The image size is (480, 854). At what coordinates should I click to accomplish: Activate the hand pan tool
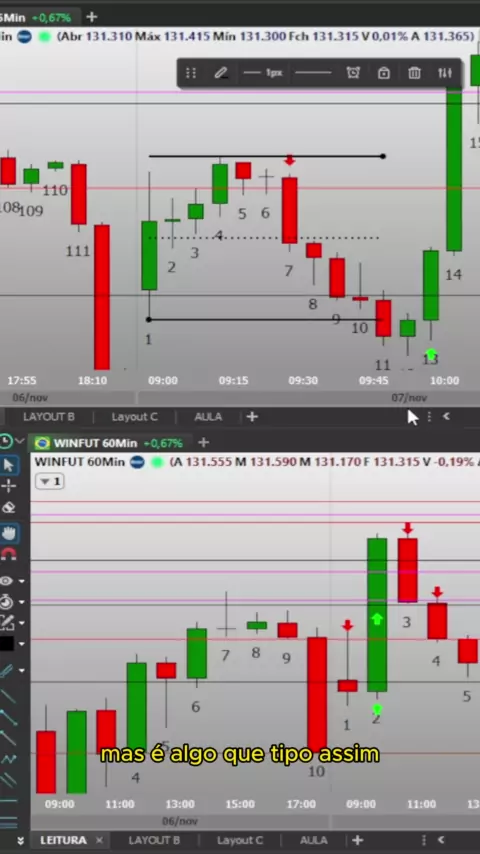click(8, 533)
